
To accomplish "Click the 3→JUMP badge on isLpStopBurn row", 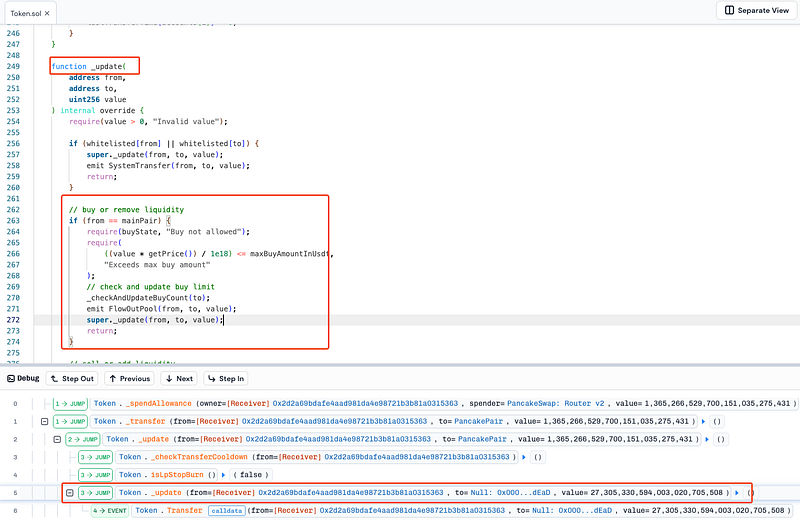I will [x=96, y=474].
